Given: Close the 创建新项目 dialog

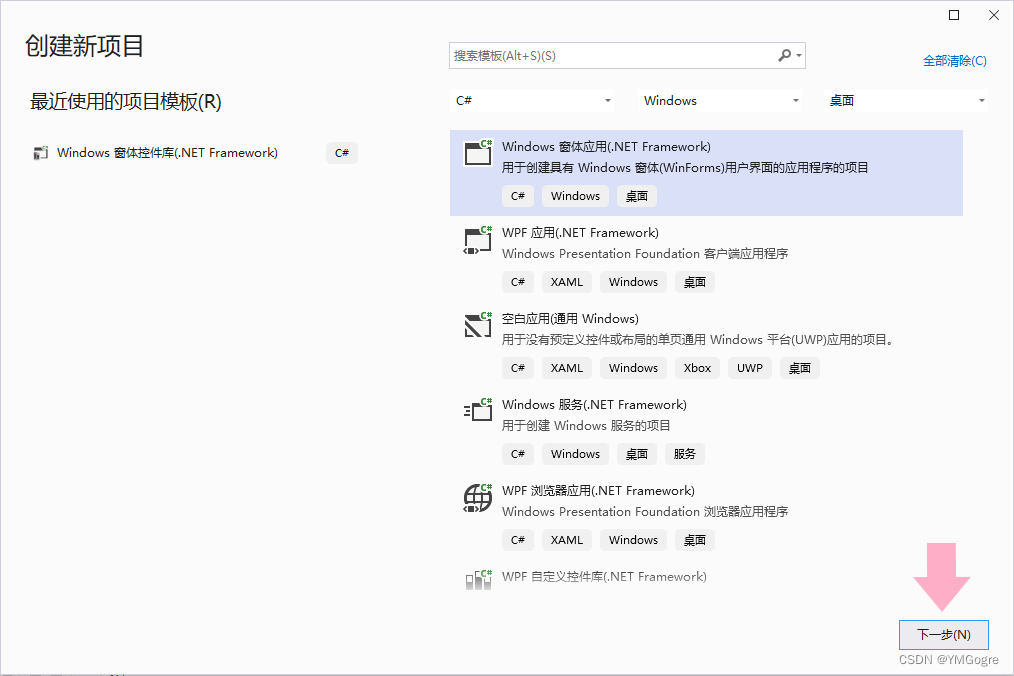Looking at the screenshot, I should click(994, 15).
